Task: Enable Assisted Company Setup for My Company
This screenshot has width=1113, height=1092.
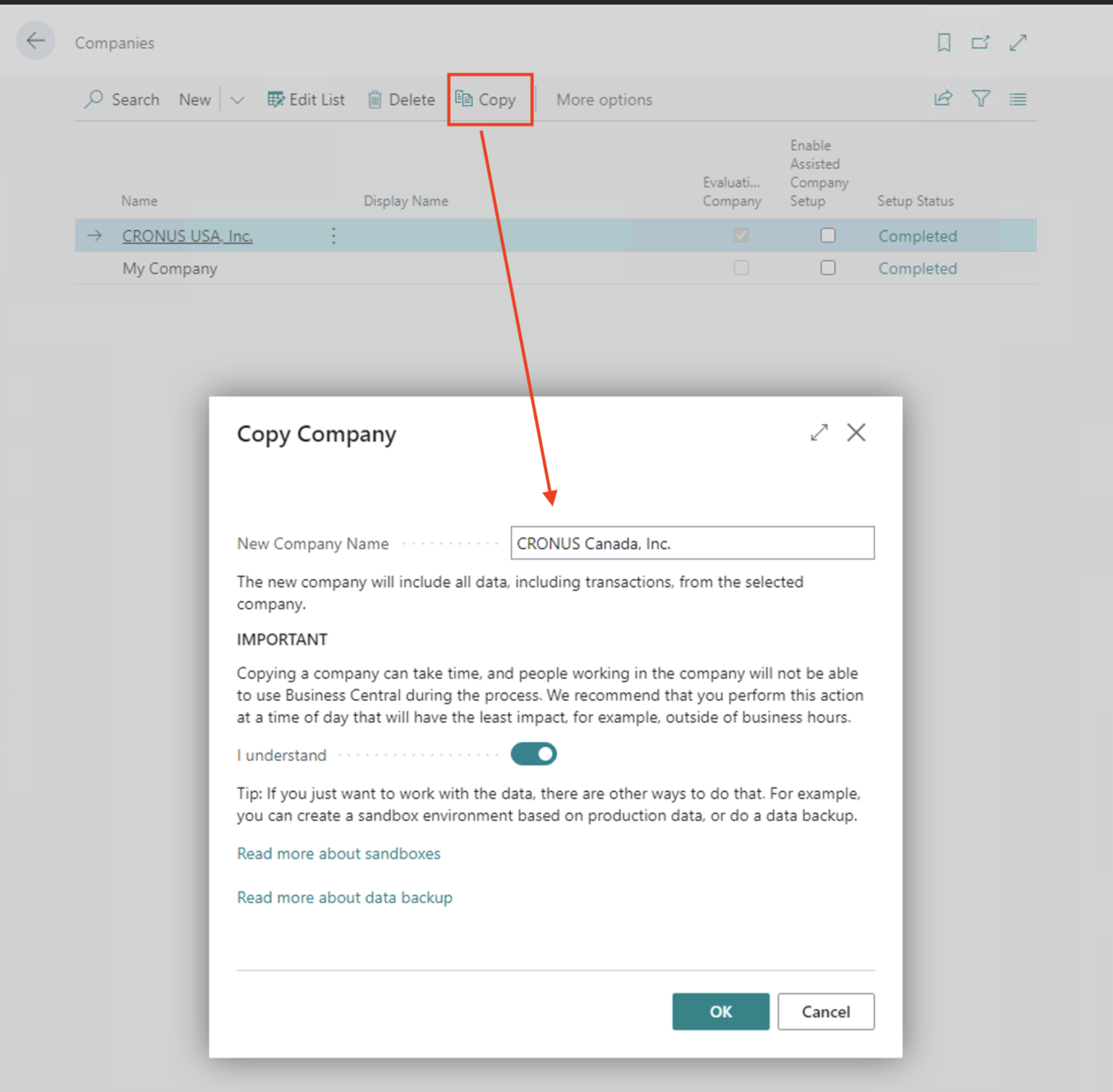Action: 828,267
